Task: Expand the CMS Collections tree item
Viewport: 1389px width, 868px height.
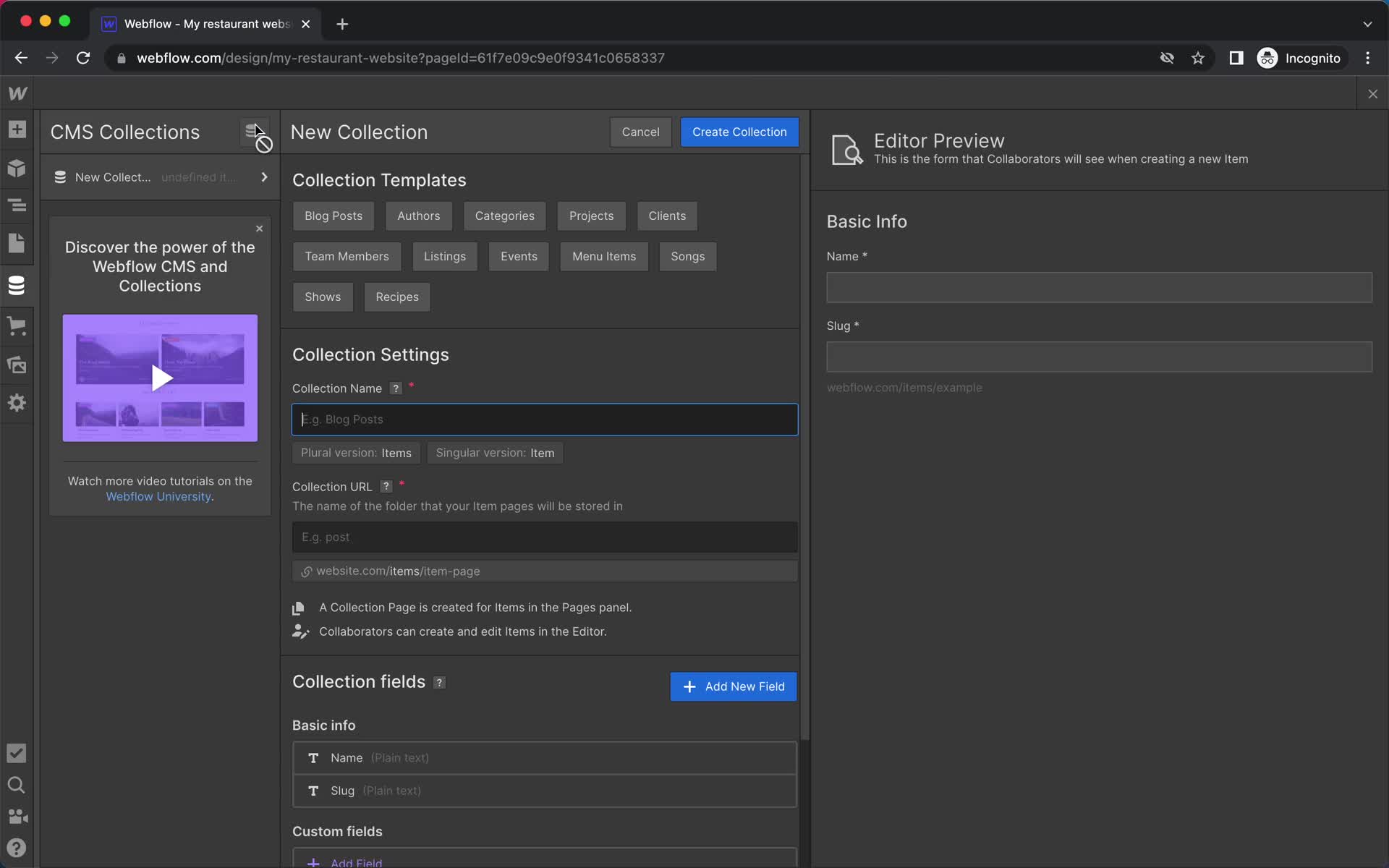Action: pos(263,177)
